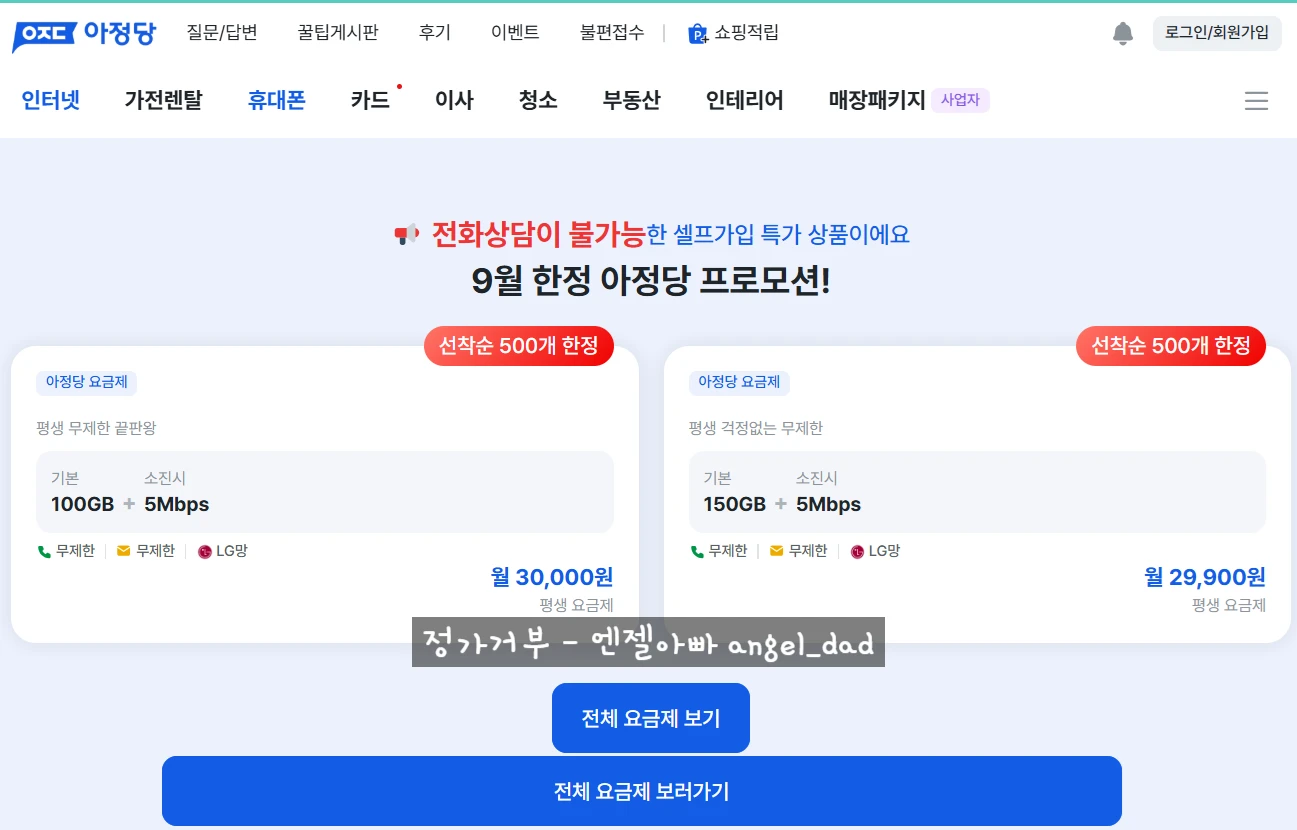
Task: Click 로그인/회원가입 button
Action: click(1217, 33)
